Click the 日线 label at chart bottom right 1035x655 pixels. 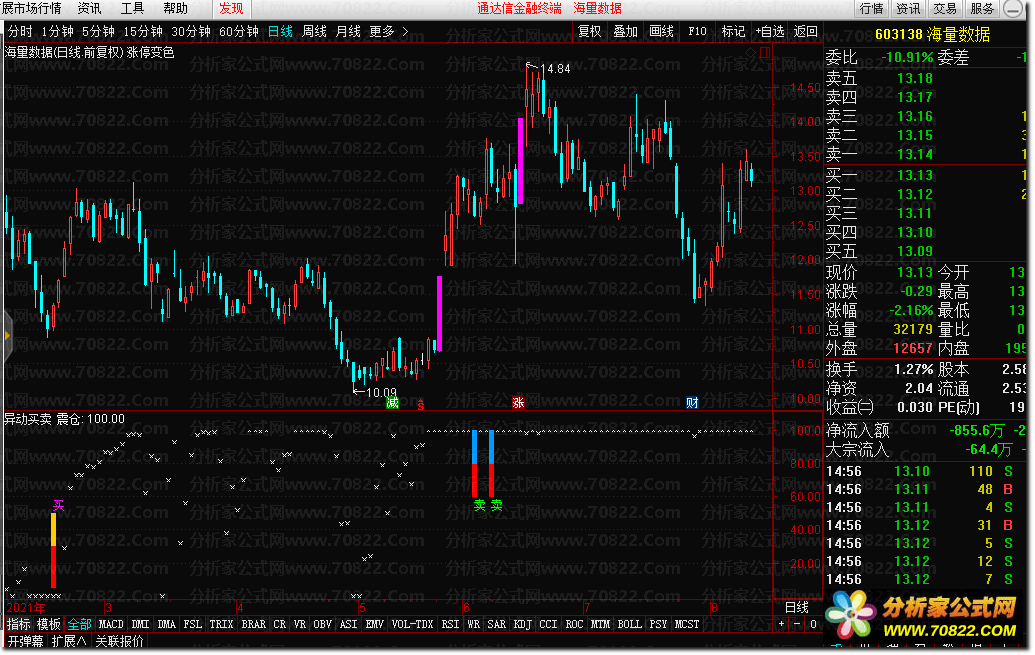[x=797, y=607]
